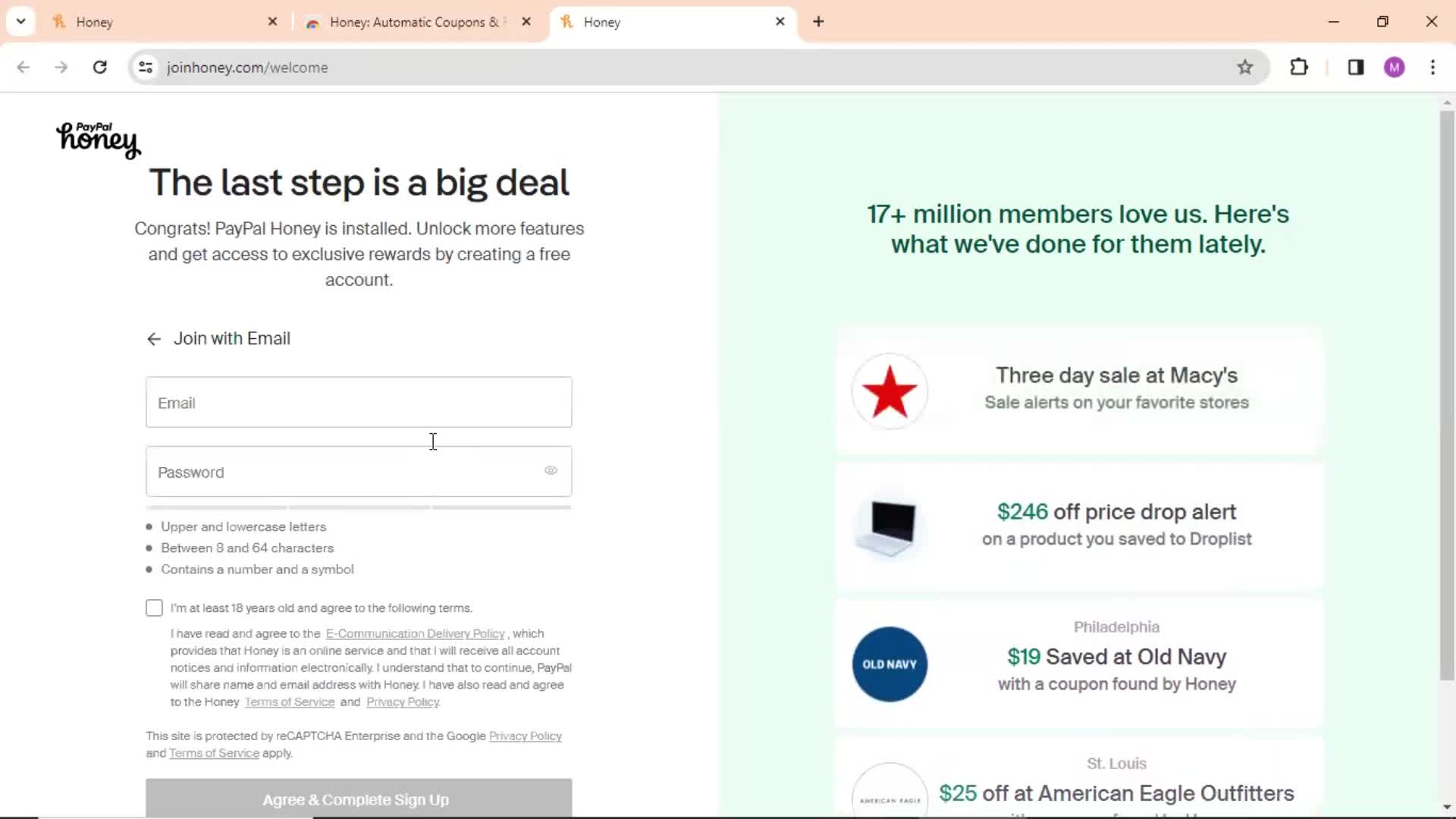Switch to Honey Automatic Coupons tab
Image resolution: width=1456 pixels, height=819 pixels.
tap(418, 22)
